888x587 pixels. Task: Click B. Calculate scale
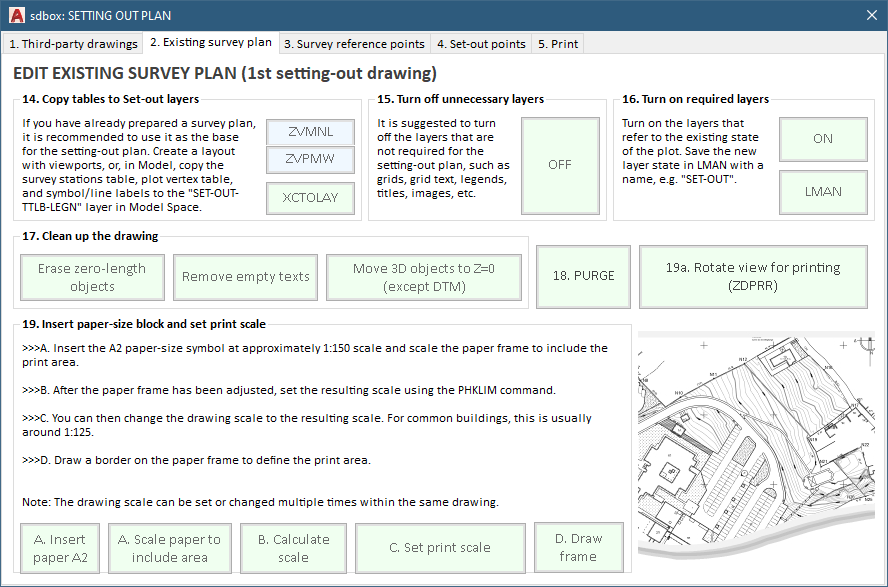tap(293, 548)
